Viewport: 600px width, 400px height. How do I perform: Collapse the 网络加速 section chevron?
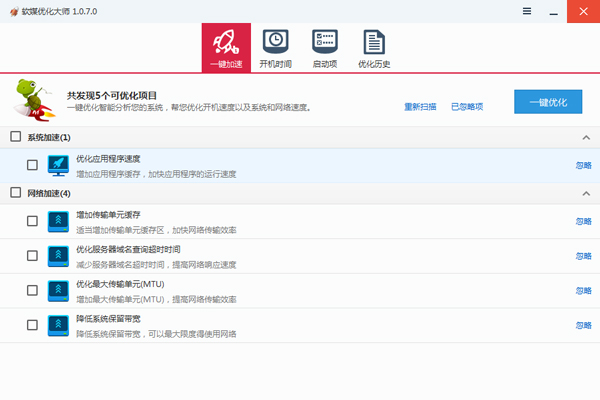click(585, 193)
